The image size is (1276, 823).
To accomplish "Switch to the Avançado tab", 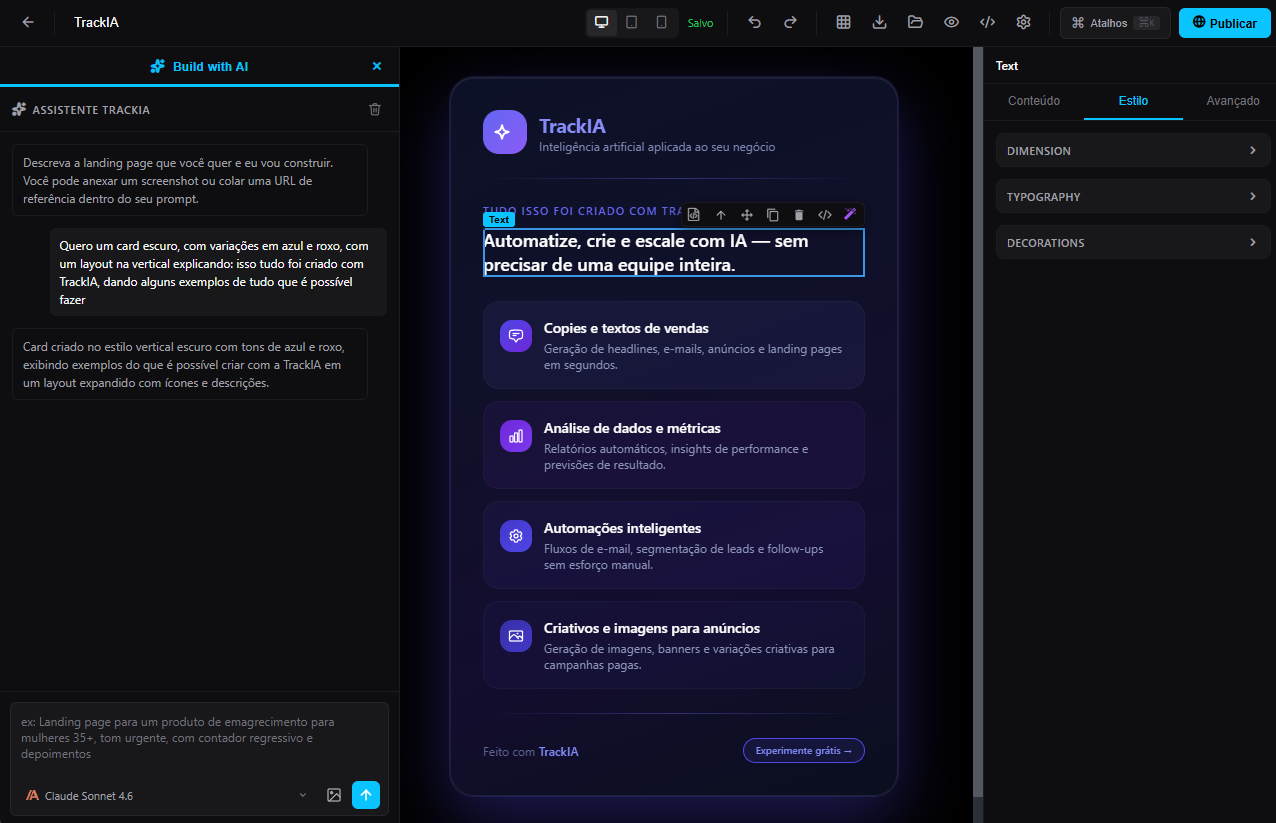I will click(x=1233, y=101).
